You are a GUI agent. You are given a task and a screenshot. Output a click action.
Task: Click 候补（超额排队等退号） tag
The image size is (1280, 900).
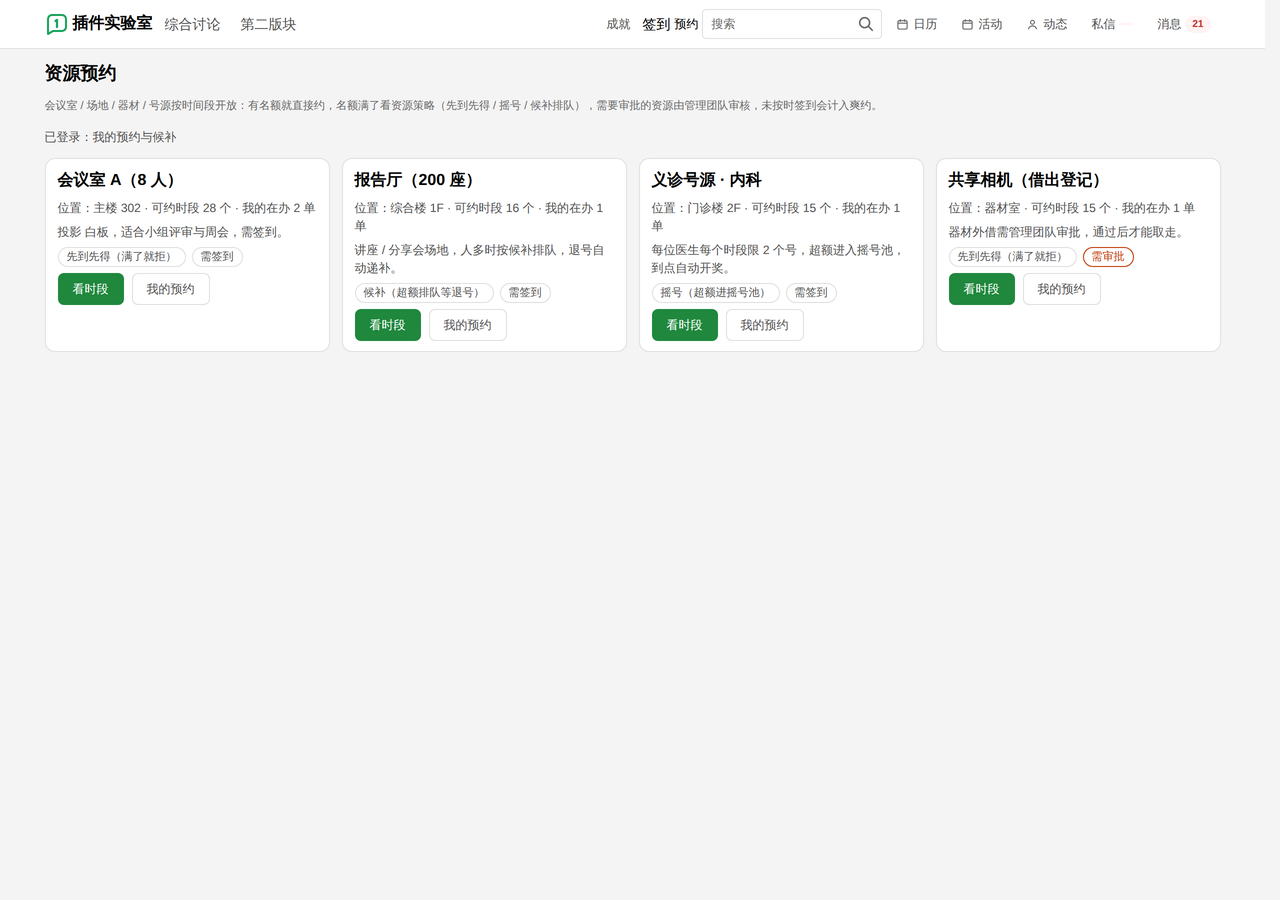[424, 293]
